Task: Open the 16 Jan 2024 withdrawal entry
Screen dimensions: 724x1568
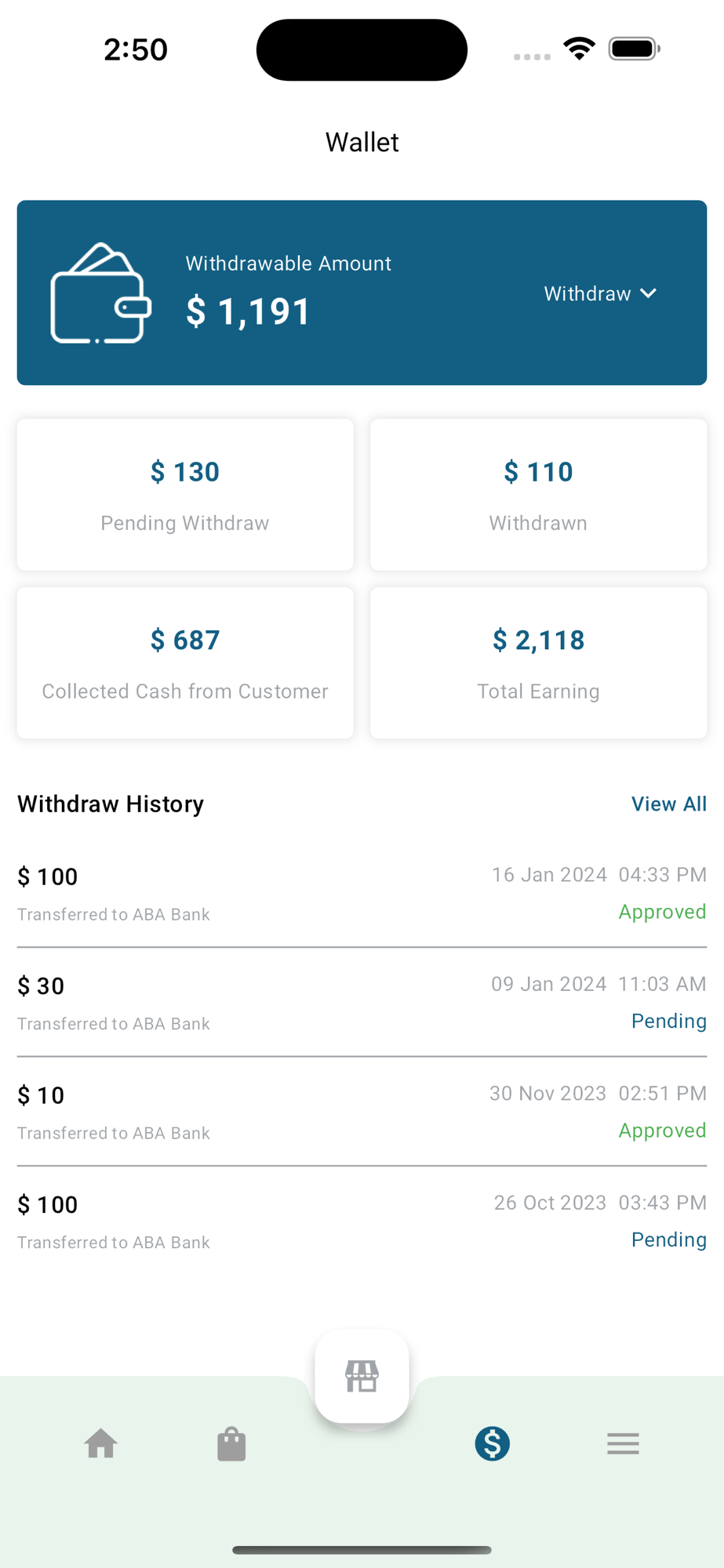Action: [362, 894]
